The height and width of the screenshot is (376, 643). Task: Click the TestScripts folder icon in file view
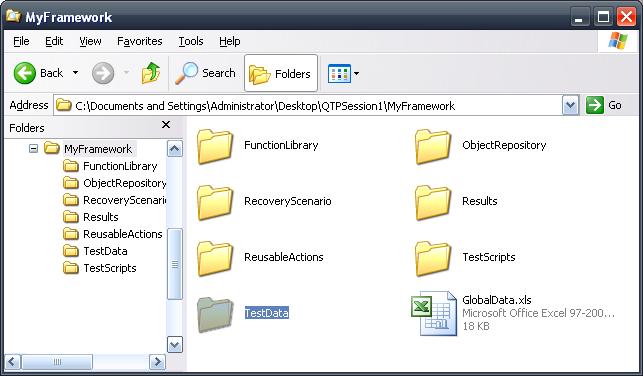click(x=433, y=258)
